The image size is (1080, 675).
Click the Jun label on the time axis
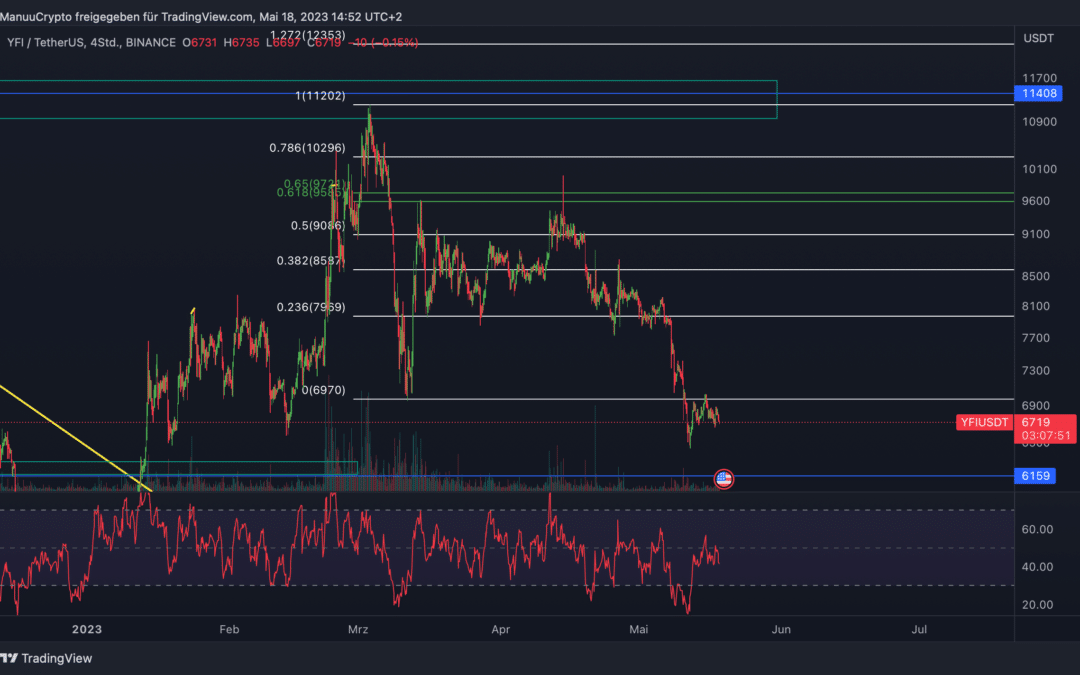(x=781, y=630)
